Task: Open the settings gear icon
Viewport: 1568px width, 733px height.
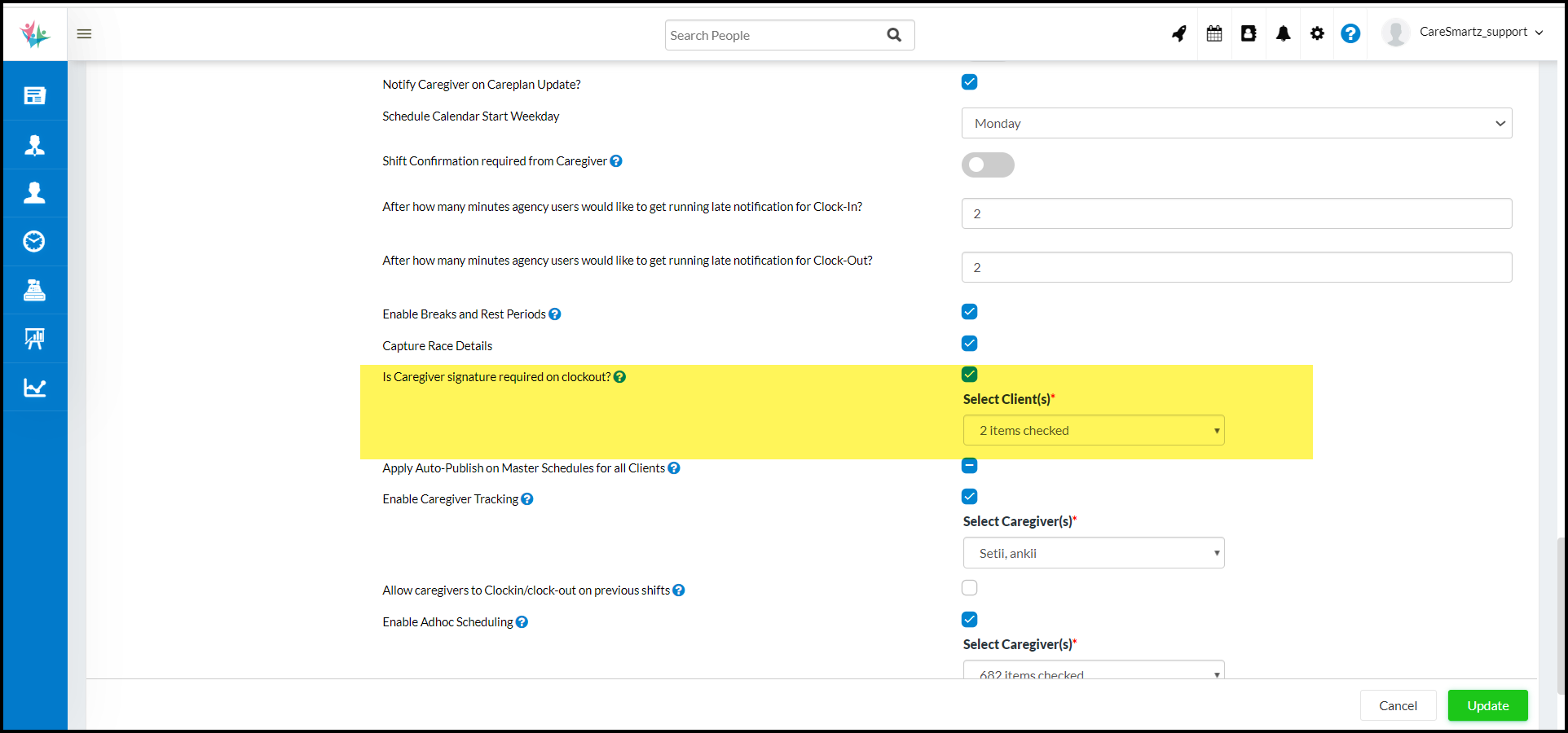Action: coord(1317,33)
